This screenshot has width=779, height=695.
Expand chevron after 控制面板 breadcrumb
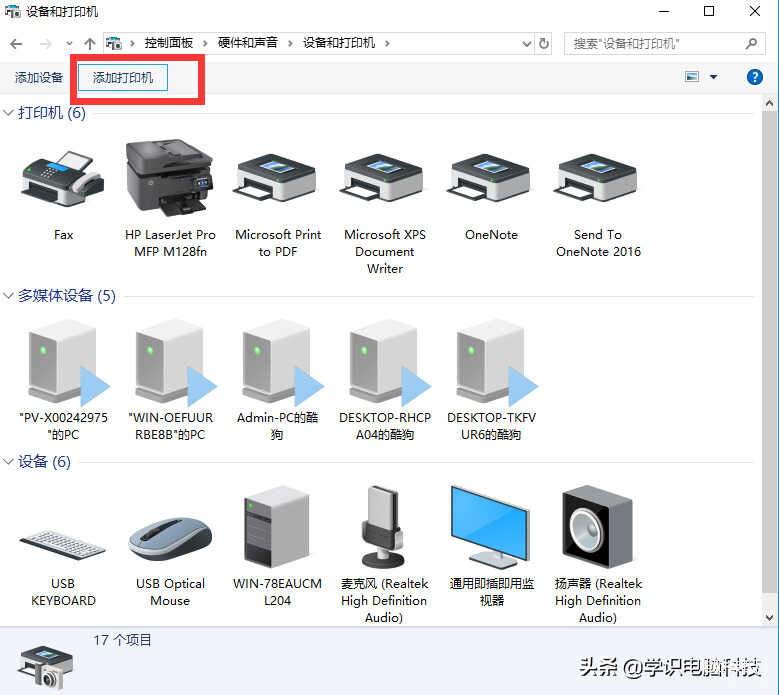(206, 44)
